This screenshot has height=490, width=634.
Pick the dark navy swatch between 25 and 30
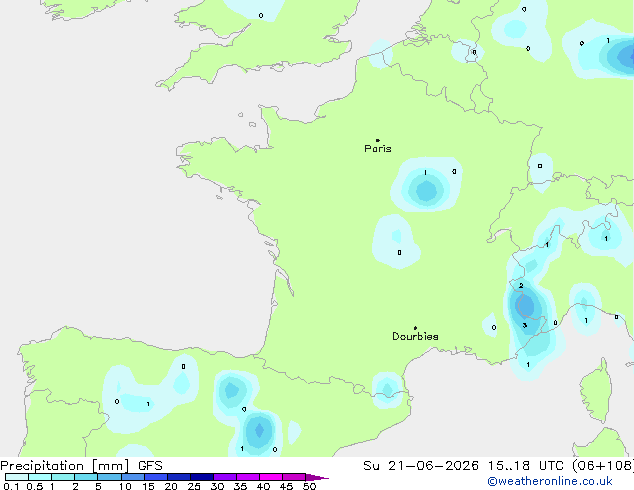pos(201,477)
